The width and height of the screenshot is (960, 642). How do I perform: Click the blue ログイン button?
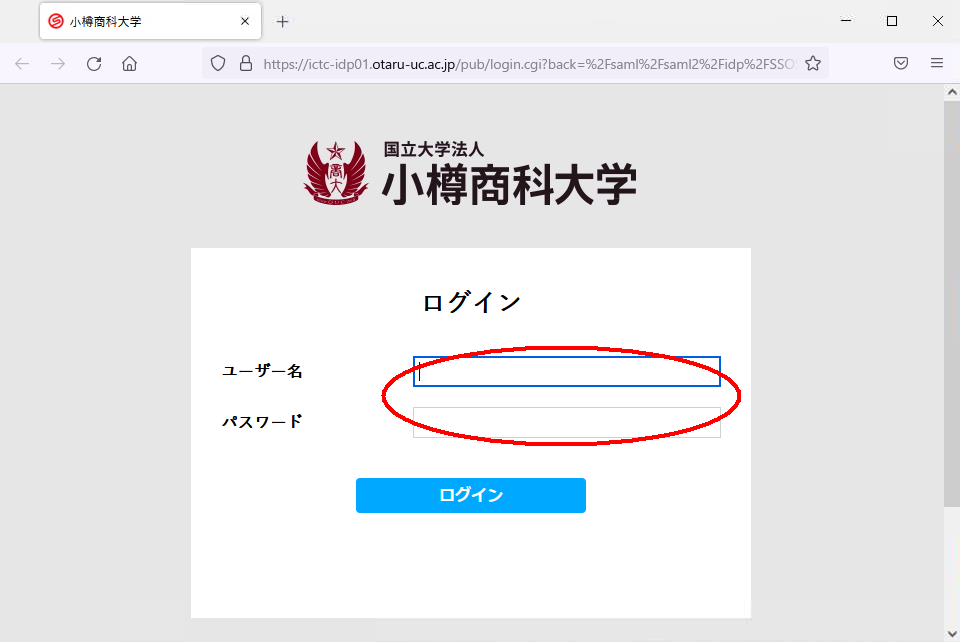(x=471, y=495)
